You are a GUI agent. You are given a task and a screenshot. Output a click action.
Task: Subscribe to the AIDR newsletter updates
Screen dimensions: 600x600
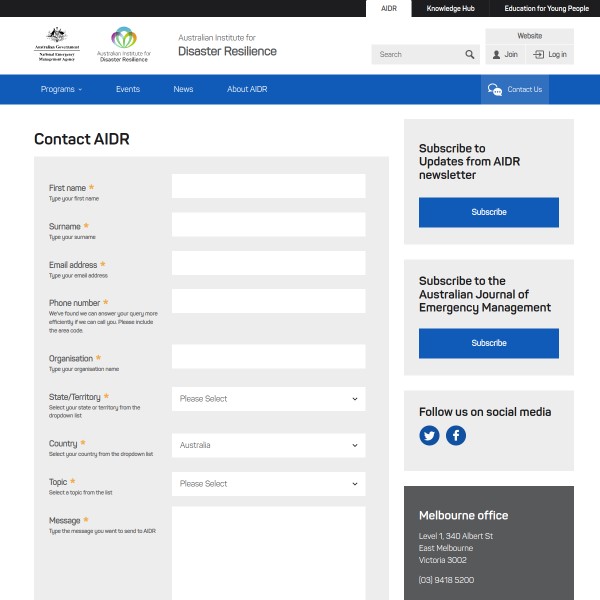click(x=488, y=212)
